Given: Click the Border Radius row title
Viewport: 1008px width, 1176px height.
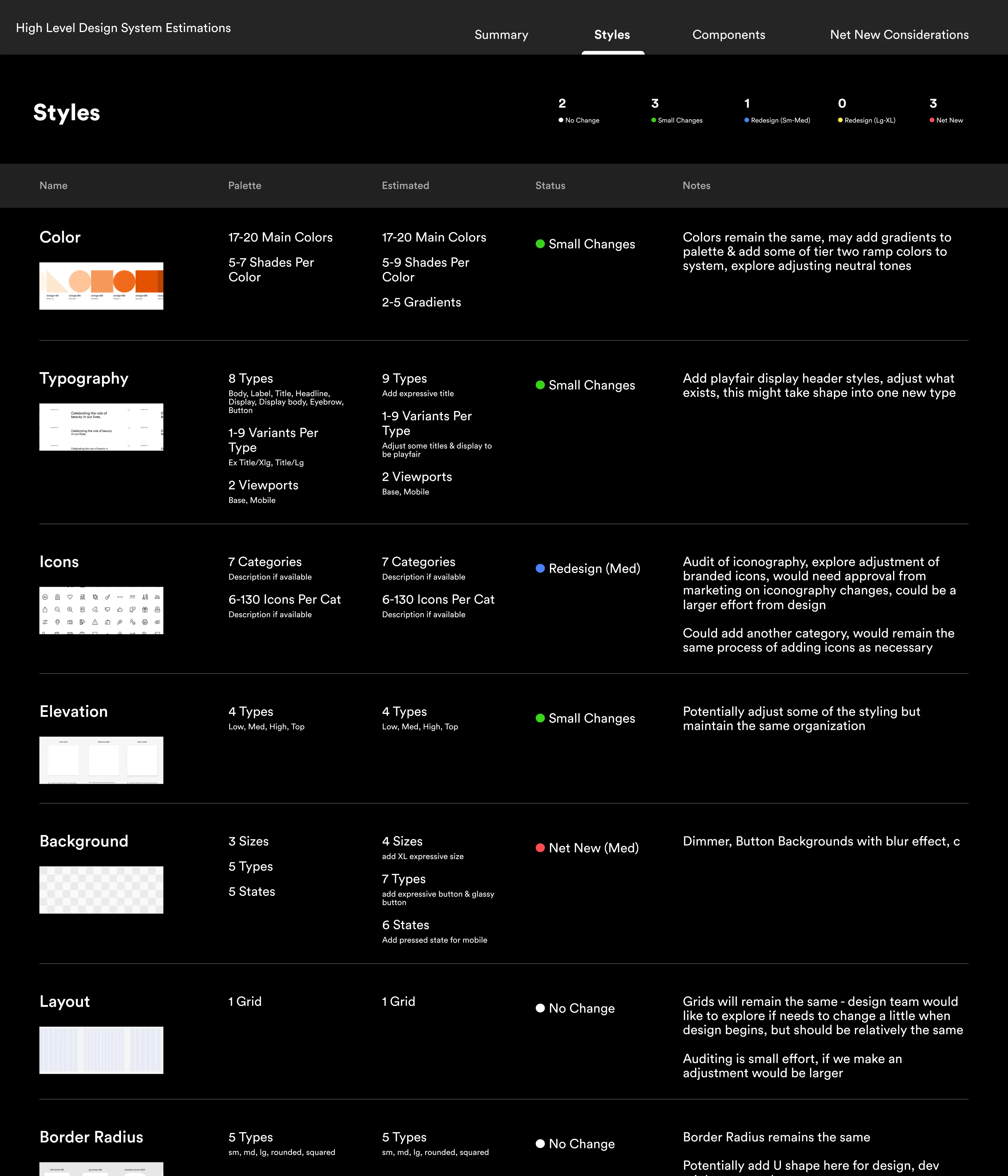Looking at the screenshot, I should pos(91,1137).
